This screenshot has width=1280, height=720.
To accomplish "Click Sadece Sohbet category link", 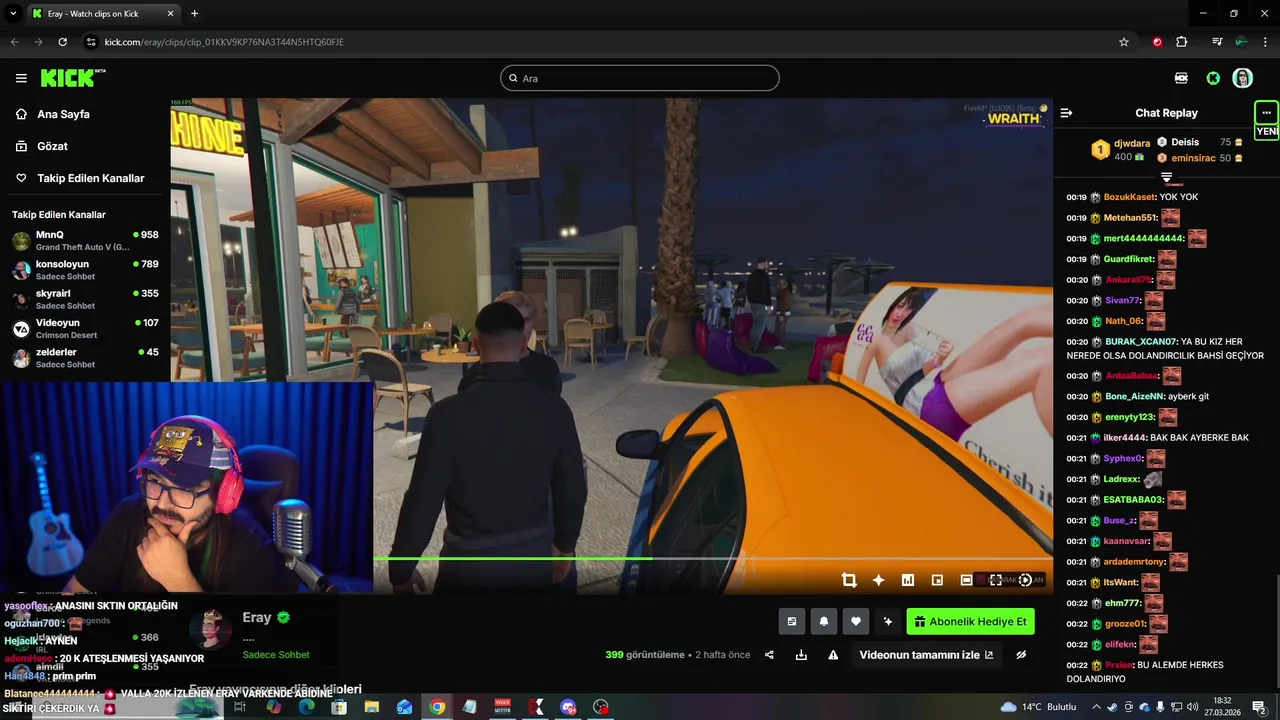I will (276, 655).
